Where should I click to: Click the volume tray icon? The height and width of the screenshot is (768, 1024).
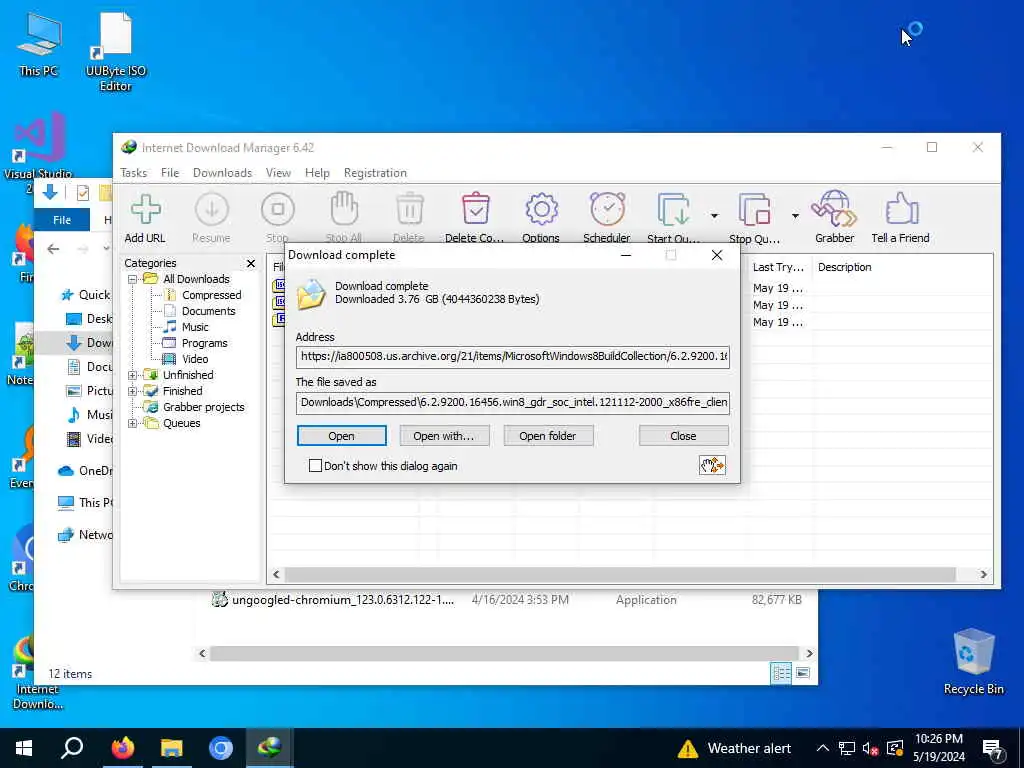[x=869, y=748]
